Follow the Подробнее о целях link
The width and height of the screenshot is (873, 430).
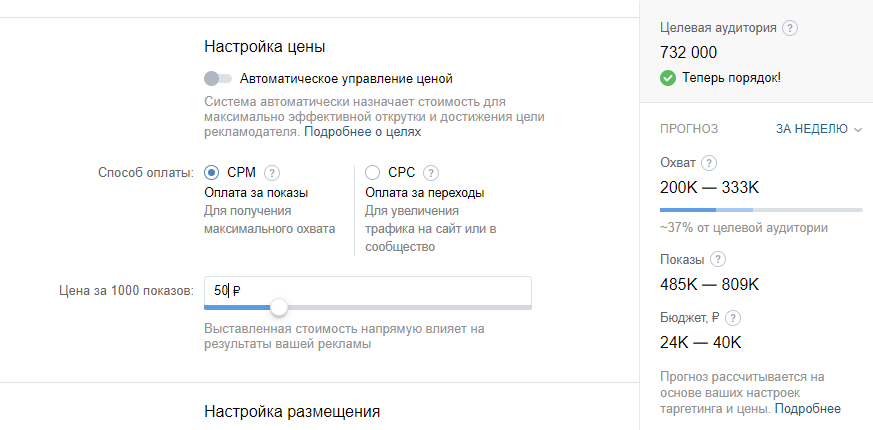pyautogui.click(x=362, y=132)
